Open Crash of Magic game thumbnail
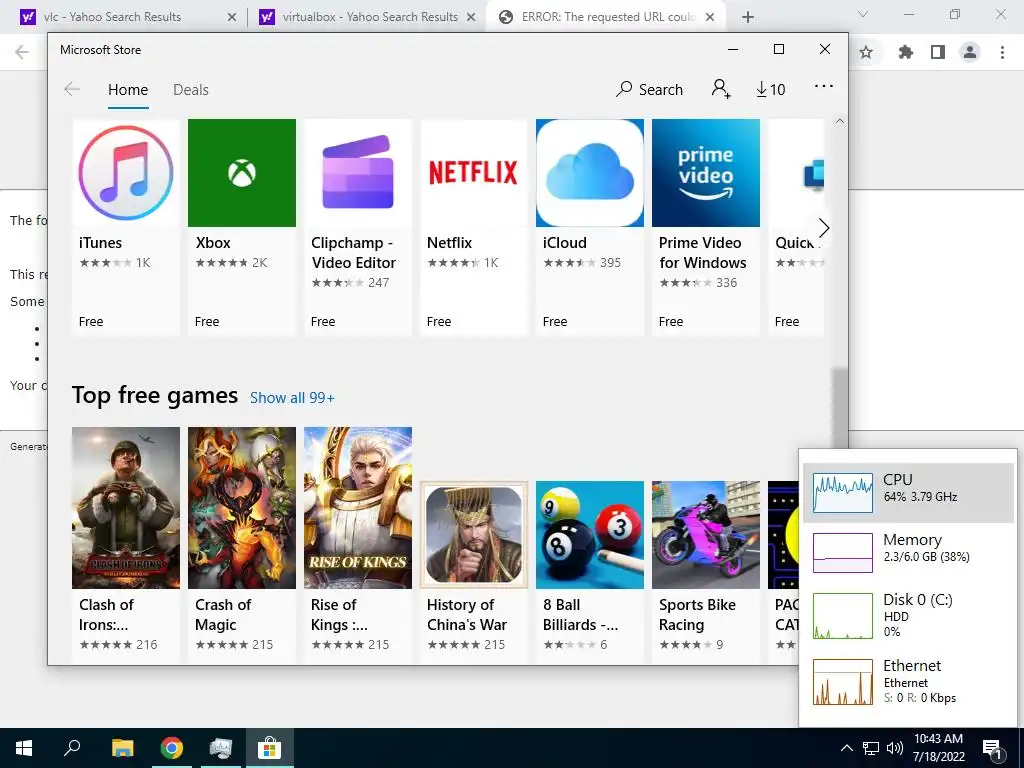This screenshot has height=768, width=1024. [242, 507]
